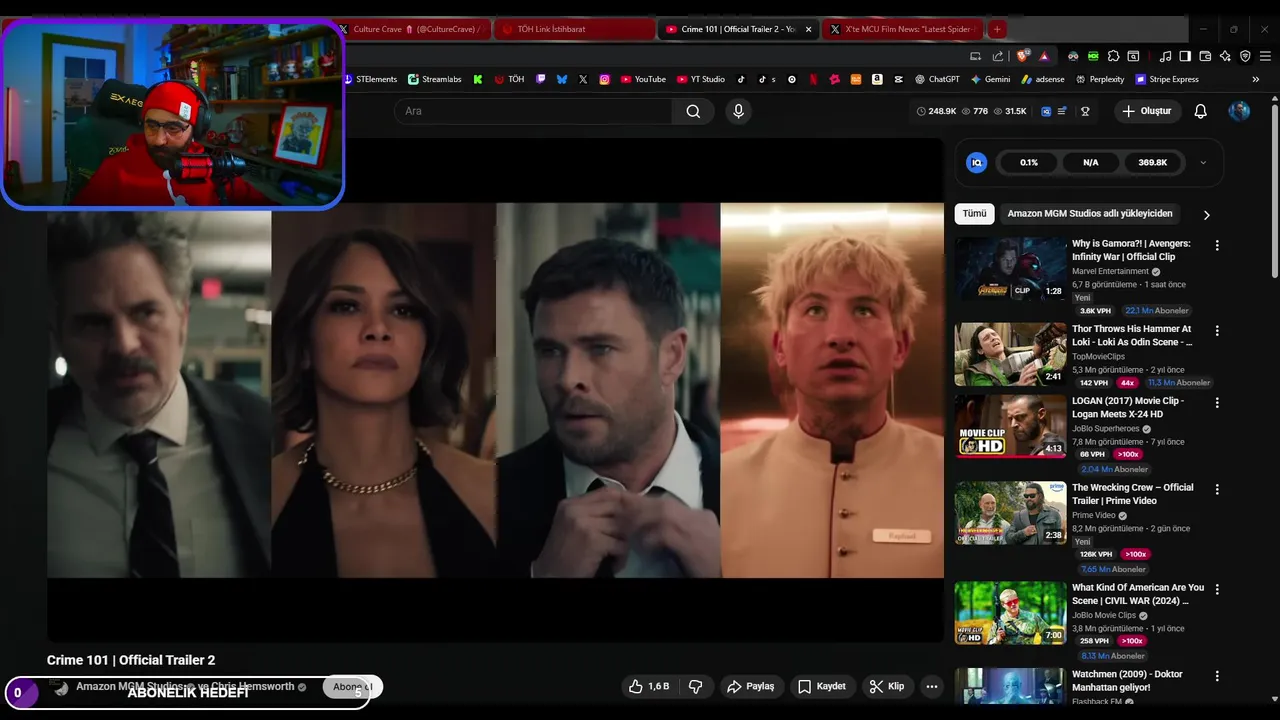The width and height of the screenshot is (1280, 720).
Task: Switch to TÖH Link İstihbarat tab
Action: point(573,29)
